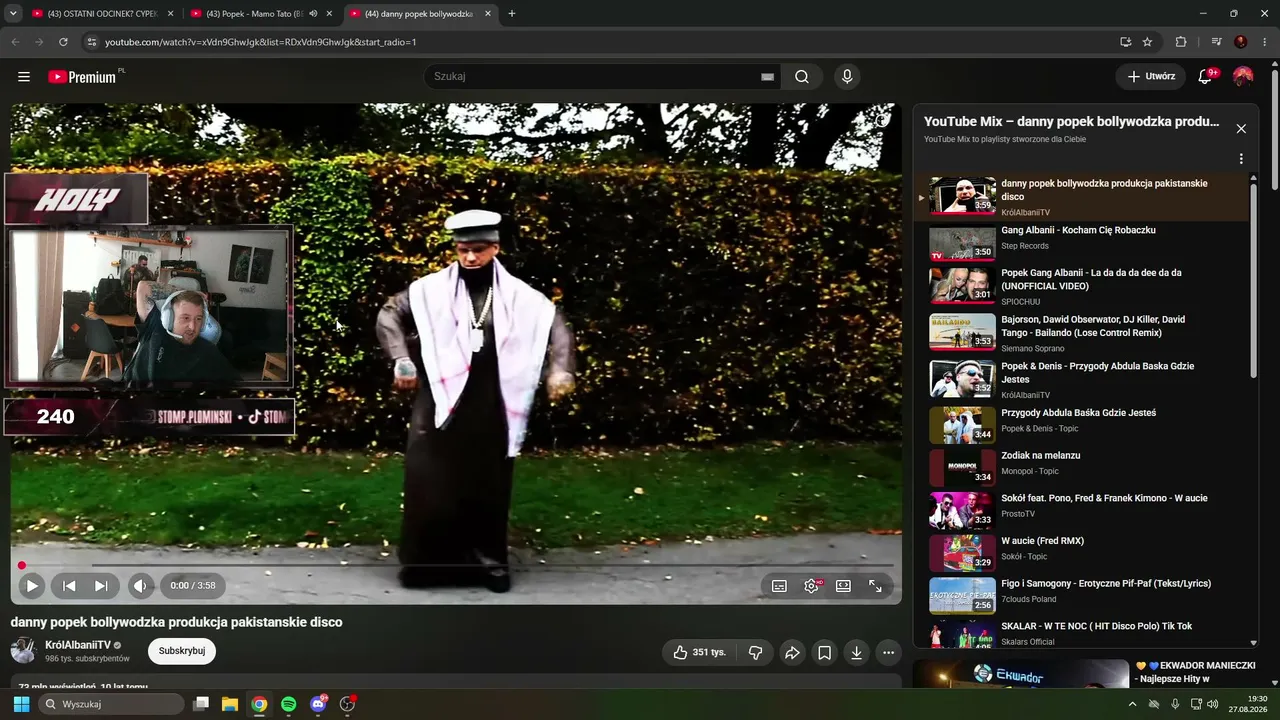Install the YouTube app from the address bar
Viewport: 1280px width, 720px height.
click(1126, 42)
